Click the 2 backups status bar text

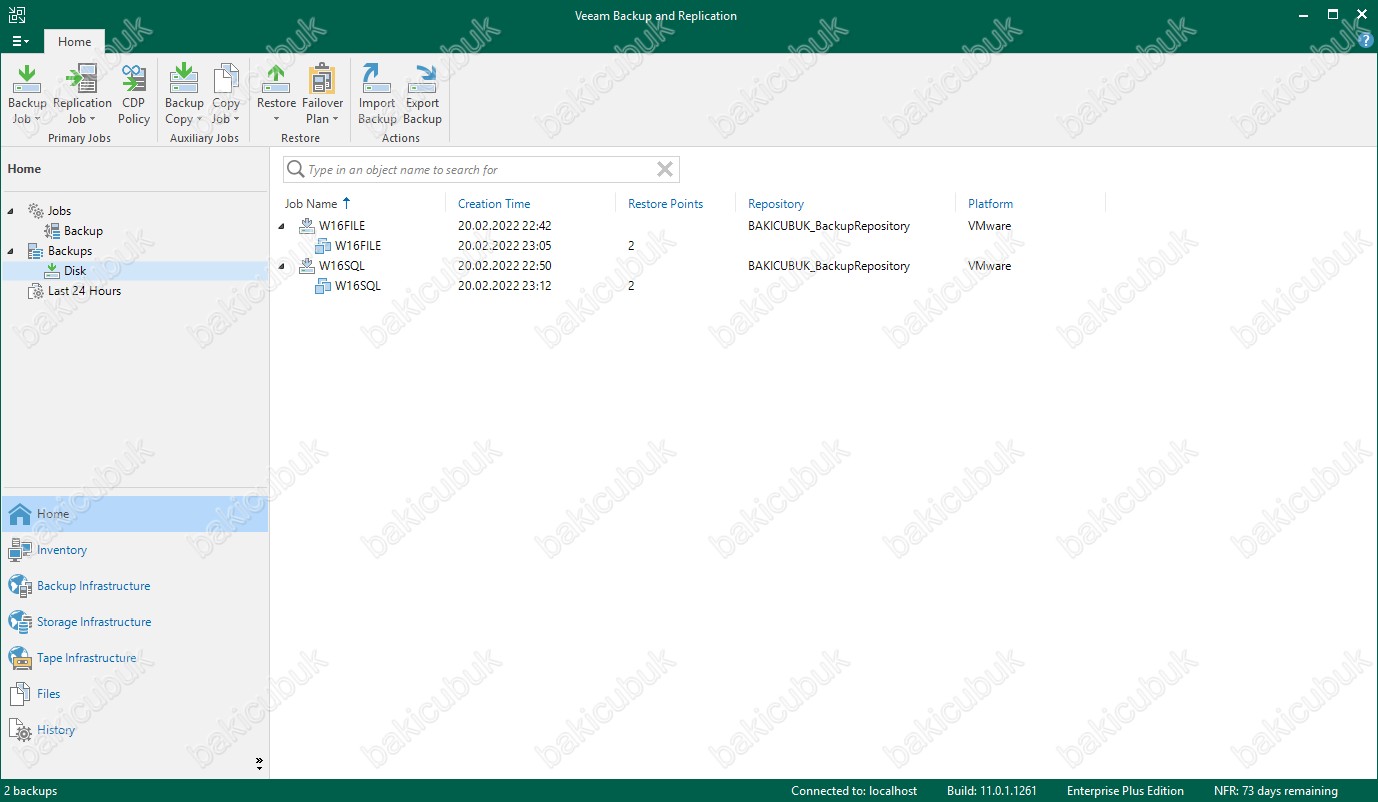click(x=30, y=791)
